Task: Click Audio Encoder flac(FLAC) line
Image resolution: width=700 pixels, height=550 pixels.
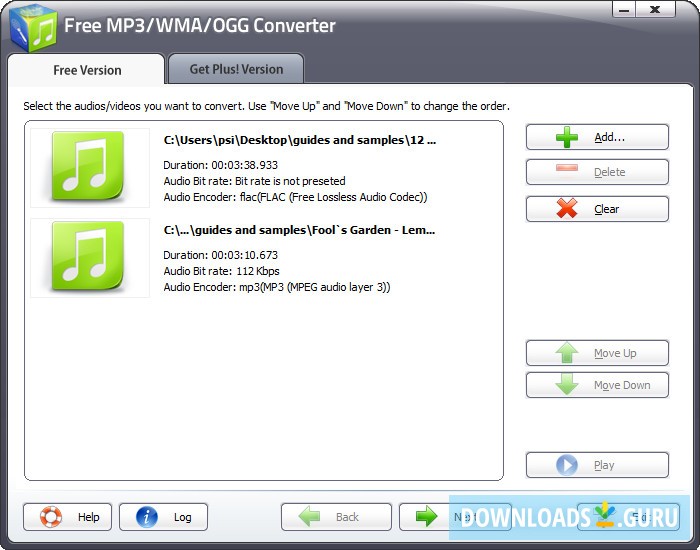Action: [296, 197]
